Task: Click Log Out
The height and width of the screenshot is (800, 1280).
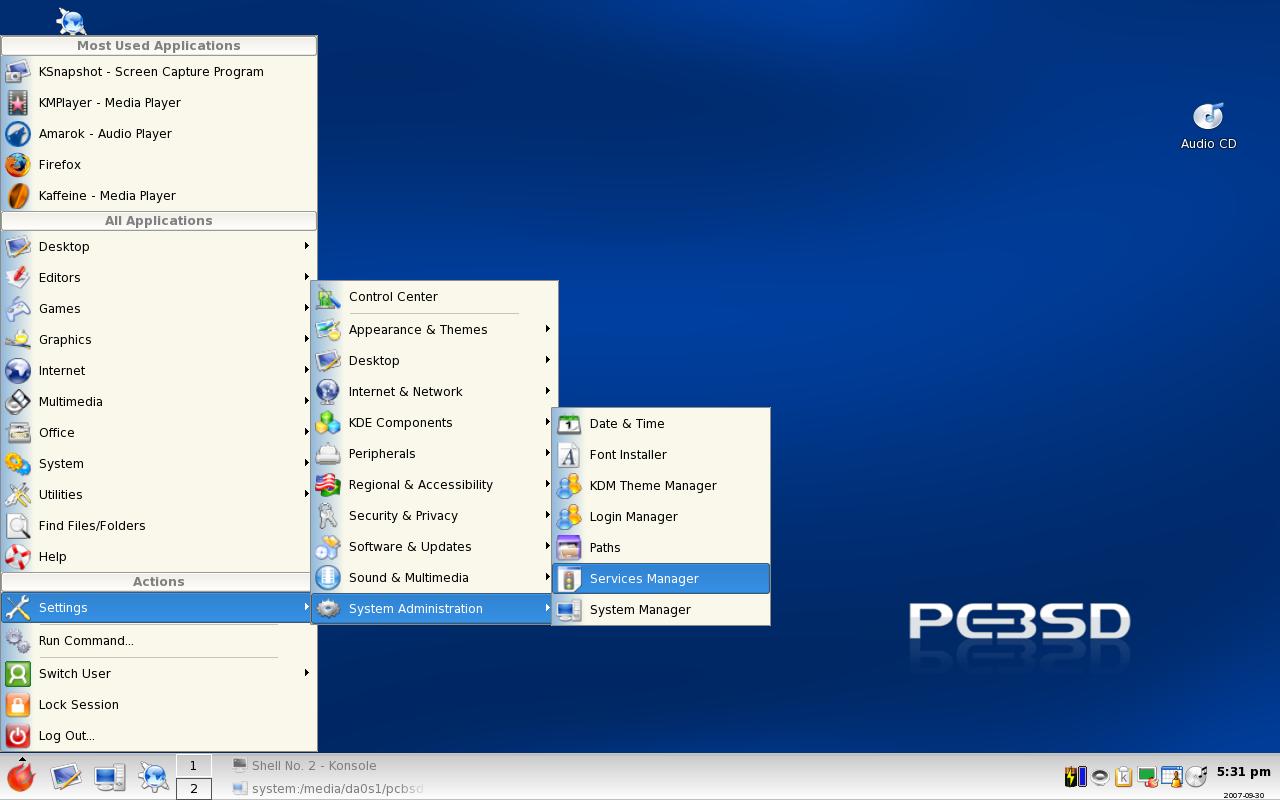Action: point(159,735)
